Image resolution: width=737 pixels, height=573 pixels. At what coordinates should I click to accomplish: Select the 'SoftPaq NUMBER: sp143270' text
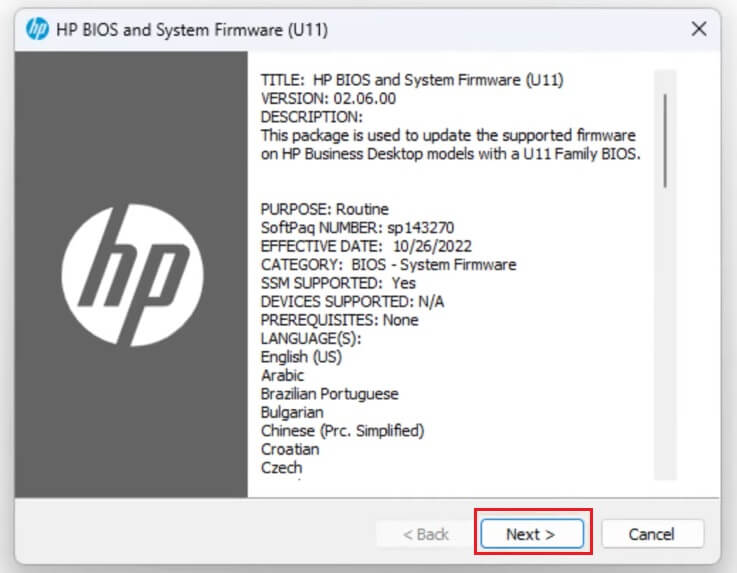point(357,228)
